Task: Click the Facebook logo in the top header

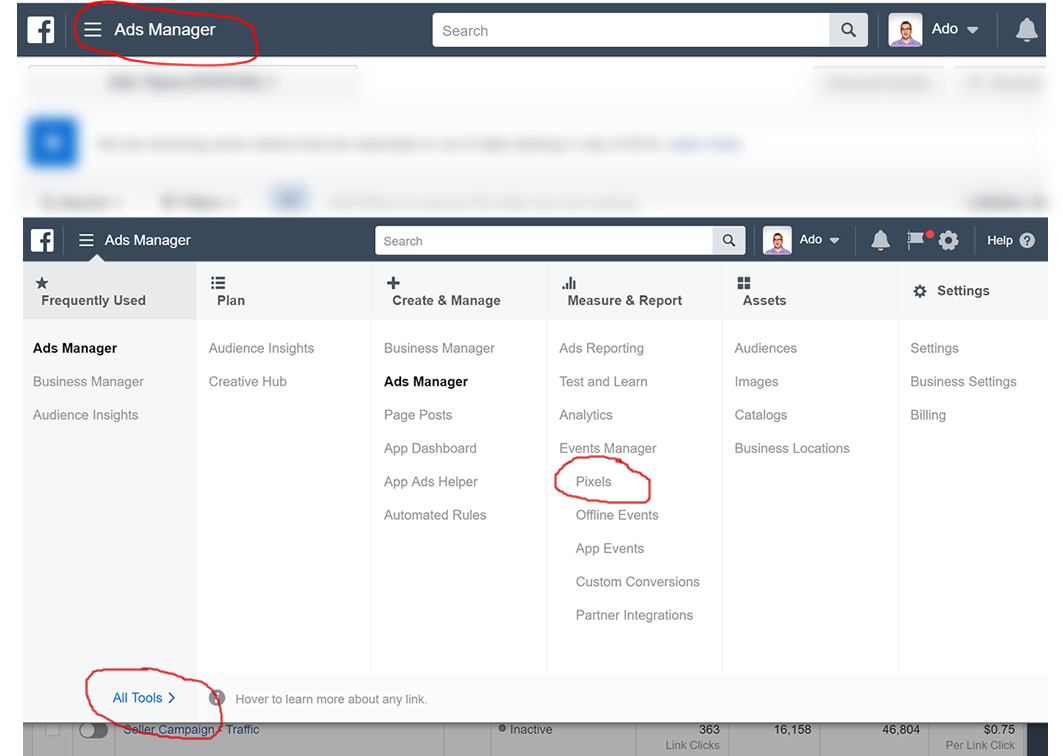Action: tap(41, 30)
